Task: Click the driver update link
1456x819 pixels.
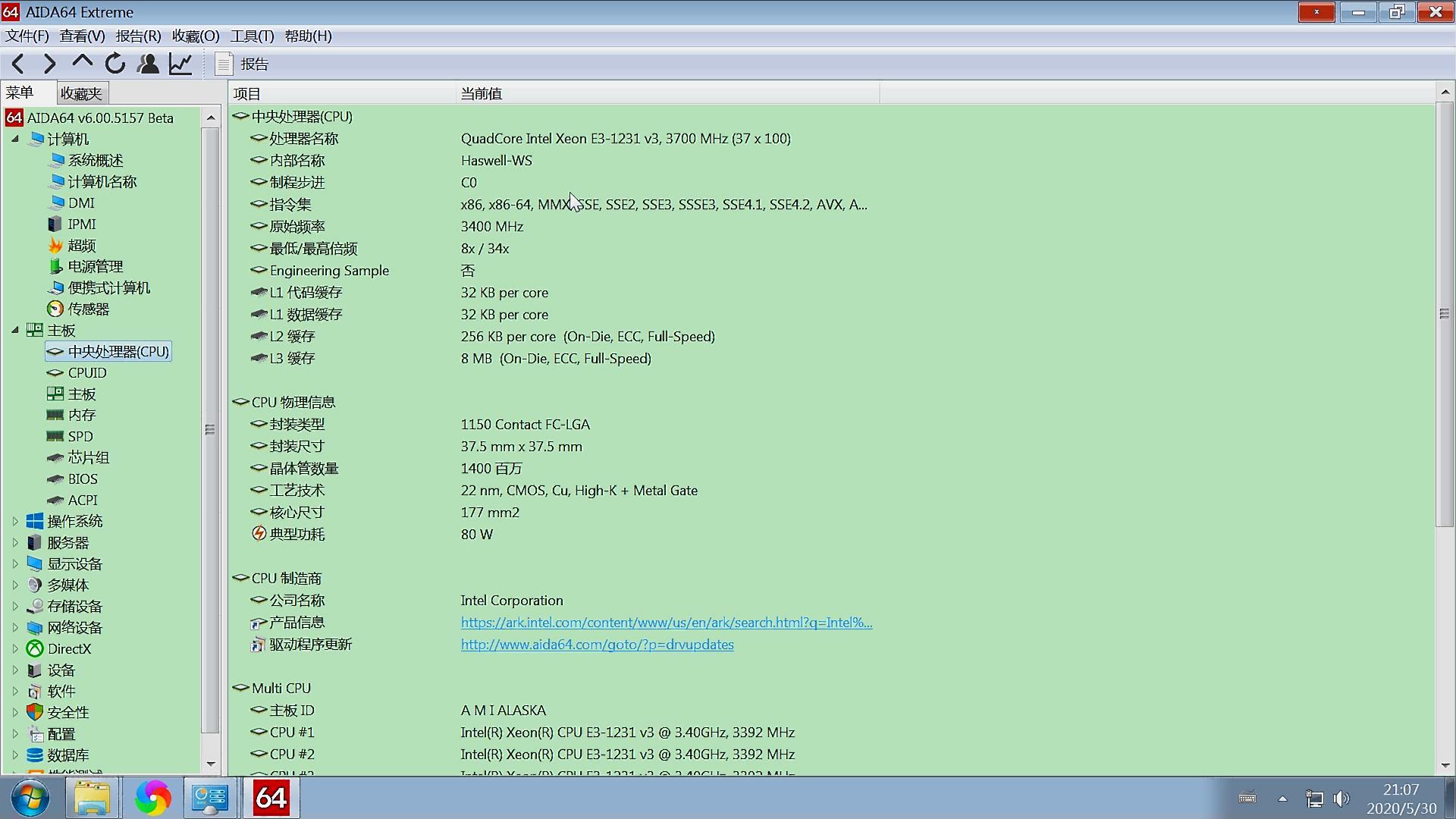Action: 597,644
